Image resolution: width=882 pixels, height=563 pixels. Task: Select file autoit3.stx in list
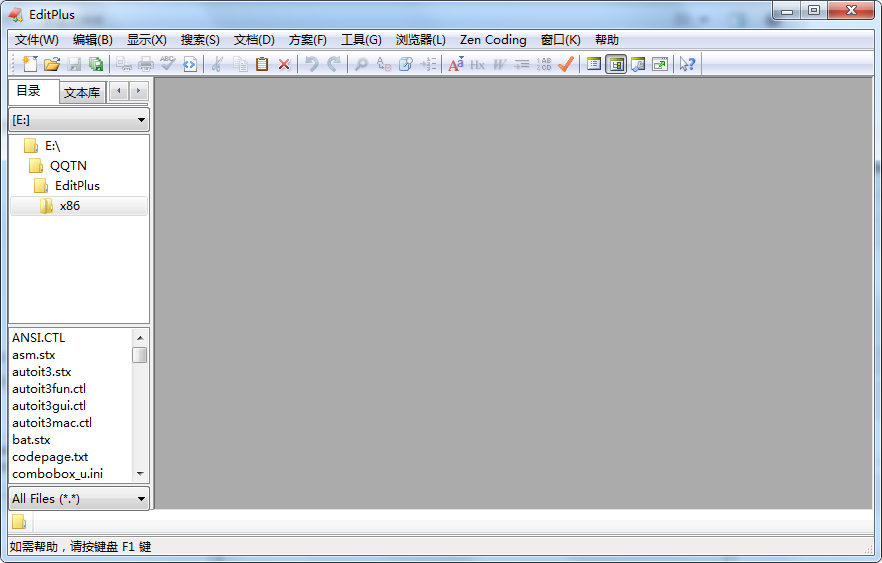coord(42,372)
